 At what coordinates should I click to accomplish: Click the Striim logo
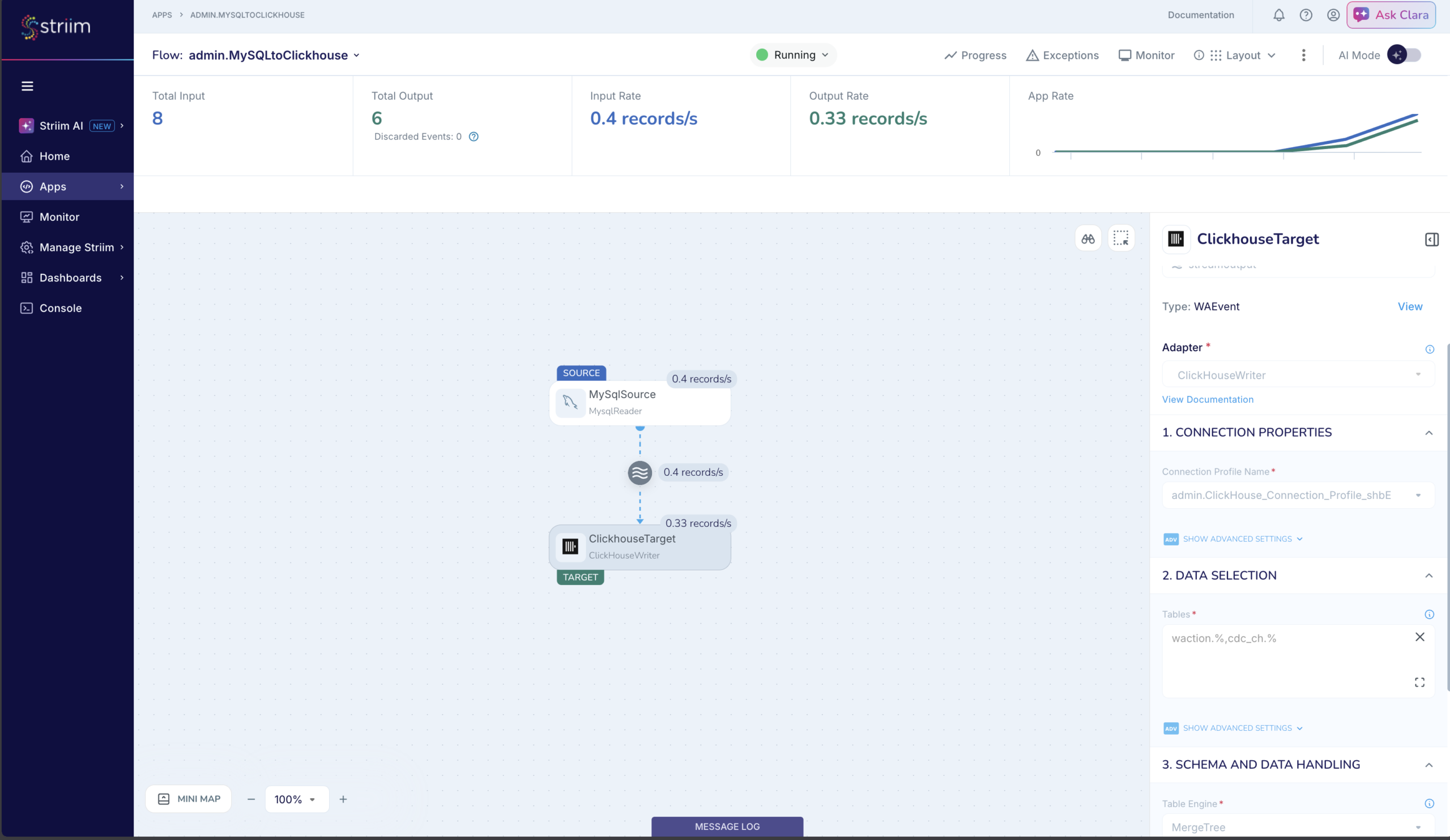tap(56, 27)
